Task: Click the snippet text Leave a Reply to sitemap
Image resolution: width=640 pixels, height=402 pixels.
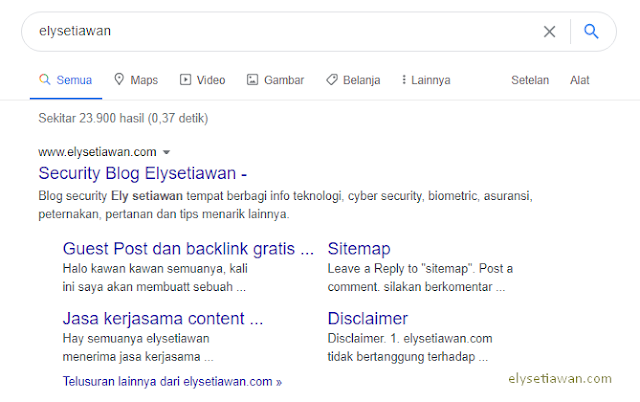Action: (420, 278)
